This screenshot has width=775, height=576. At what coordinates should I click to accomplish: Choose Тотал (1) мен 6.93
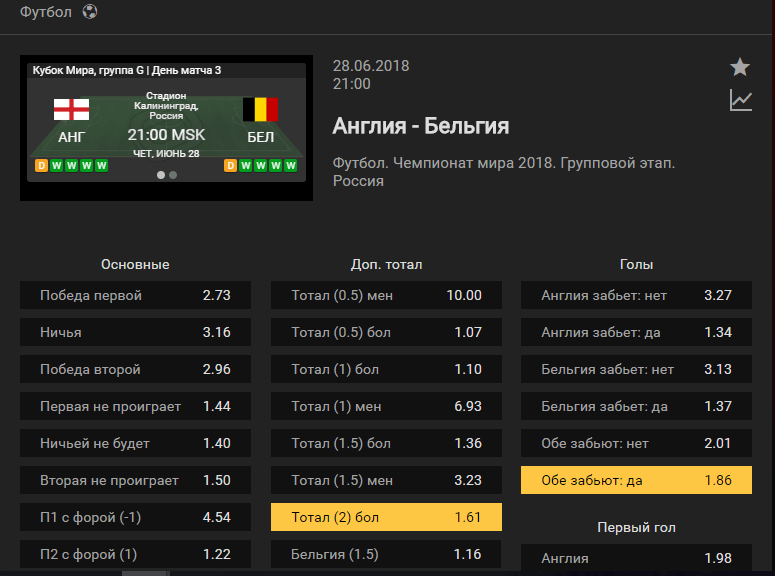(387, 406)
